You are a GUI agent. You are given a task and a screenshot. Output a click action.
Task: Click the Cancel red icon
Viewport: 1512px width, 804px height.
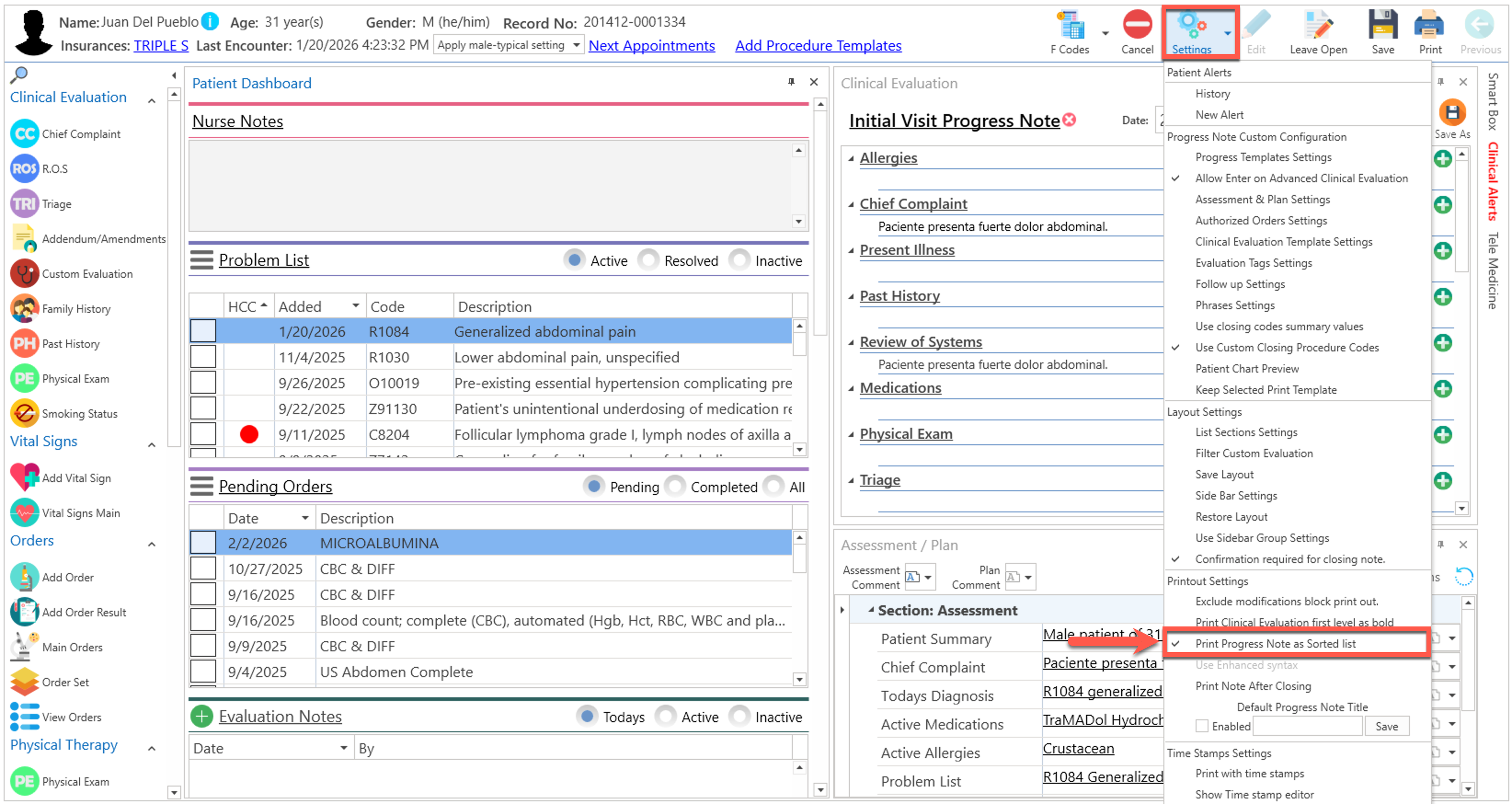coord(1137,25)
